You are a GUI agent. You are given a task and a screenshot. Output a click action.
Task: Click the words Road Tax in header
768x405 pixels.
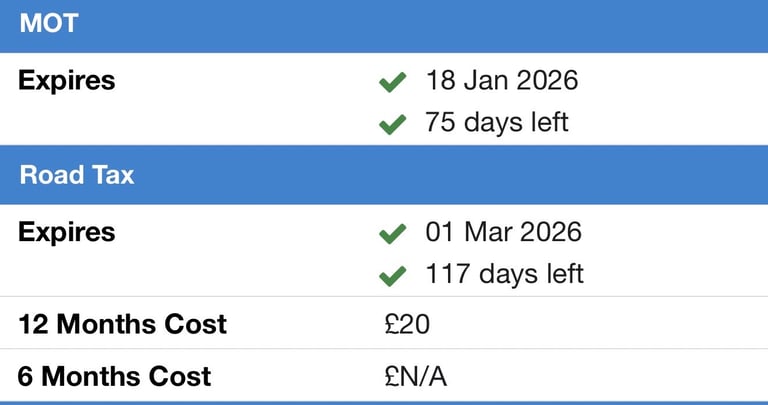(x=77, y=175)
